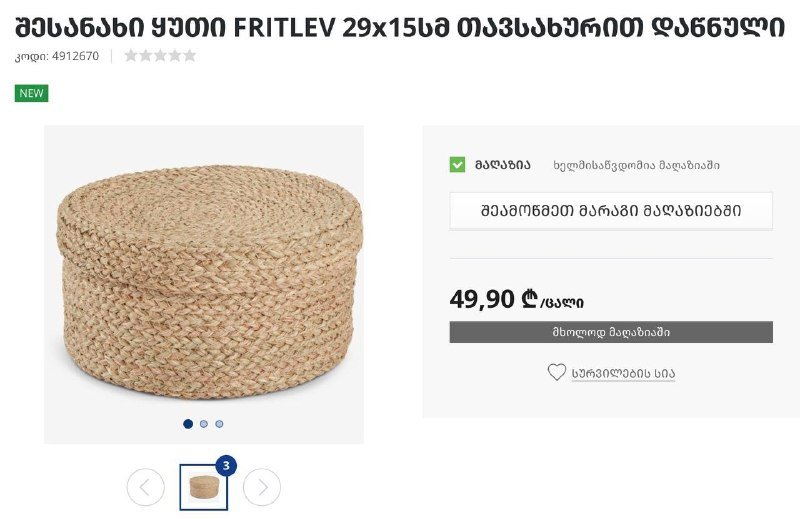Select the third carousel dot
This screenshot has width=800, height=519.
(219, 424)
